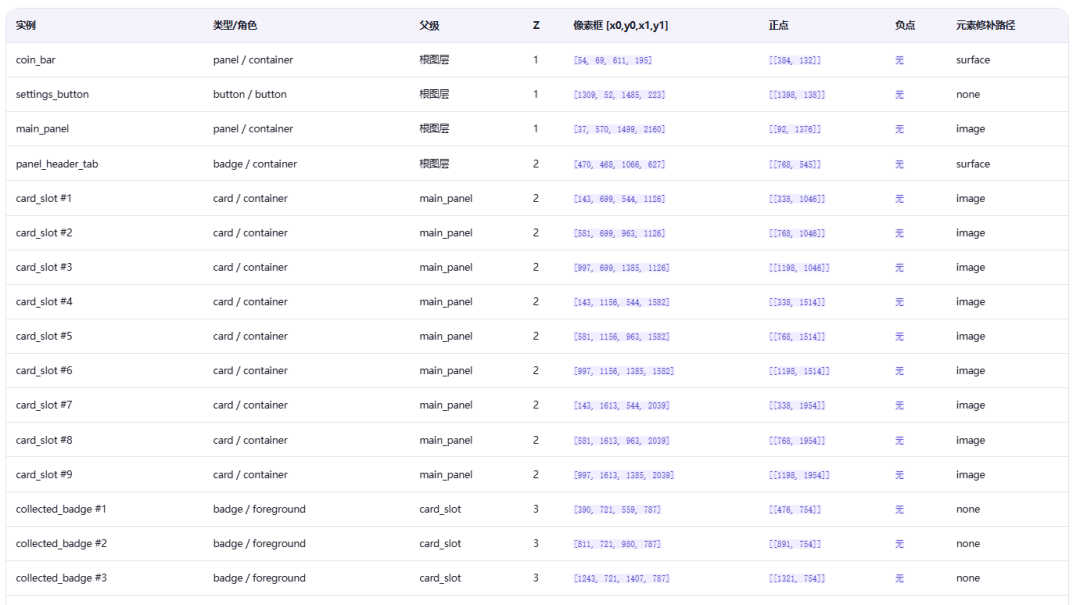Select the card_slot #3 name

pos(44,267)
